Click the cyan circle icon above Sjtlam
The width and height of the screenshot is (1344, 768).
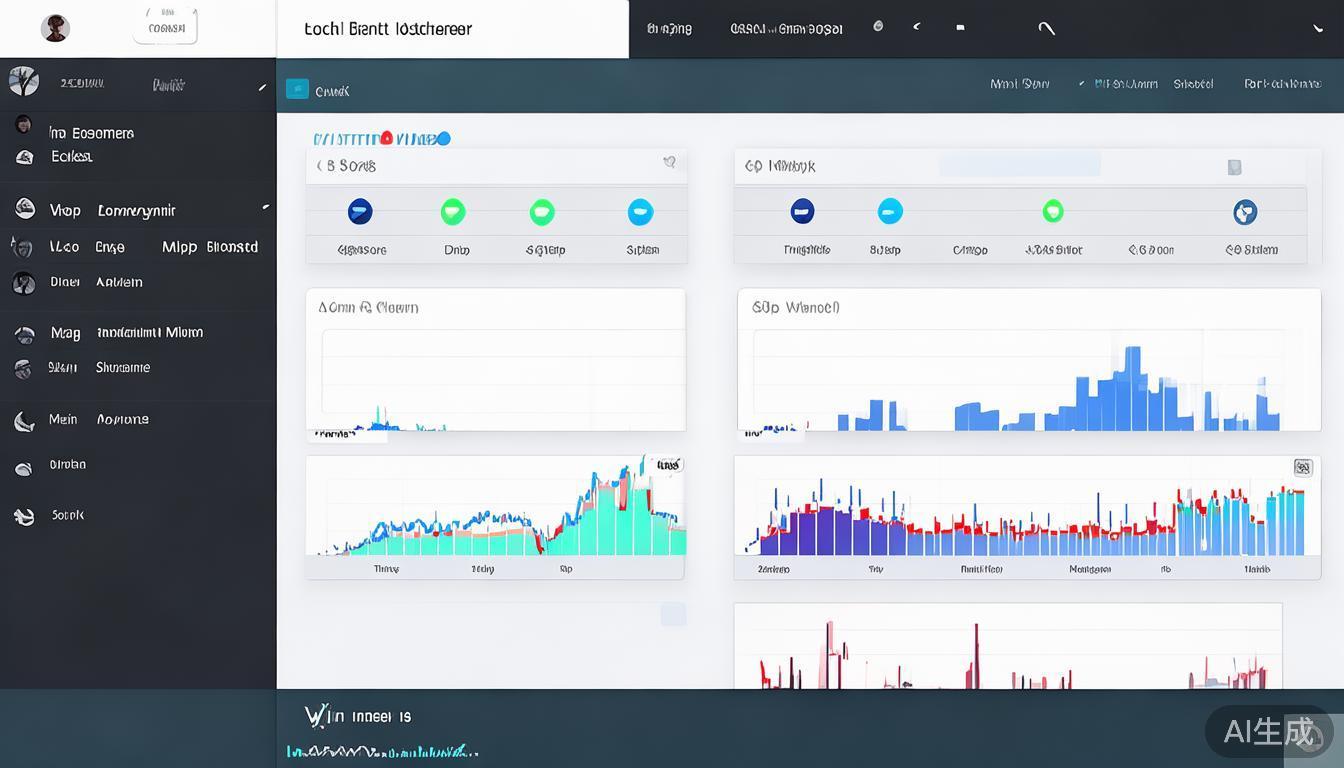pos(640,211)
